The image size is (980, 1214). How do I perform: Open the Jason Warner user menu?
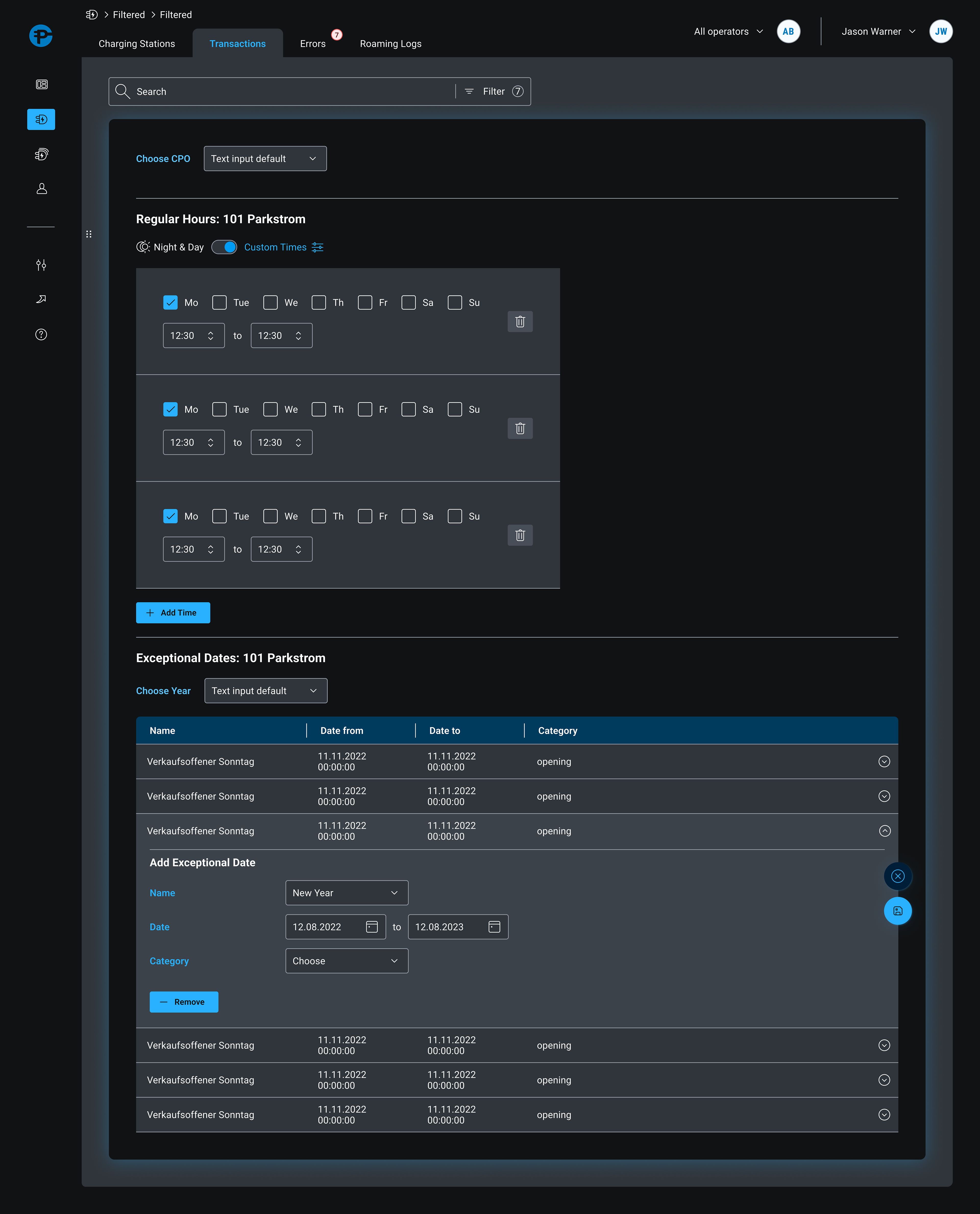pos(878,32)
